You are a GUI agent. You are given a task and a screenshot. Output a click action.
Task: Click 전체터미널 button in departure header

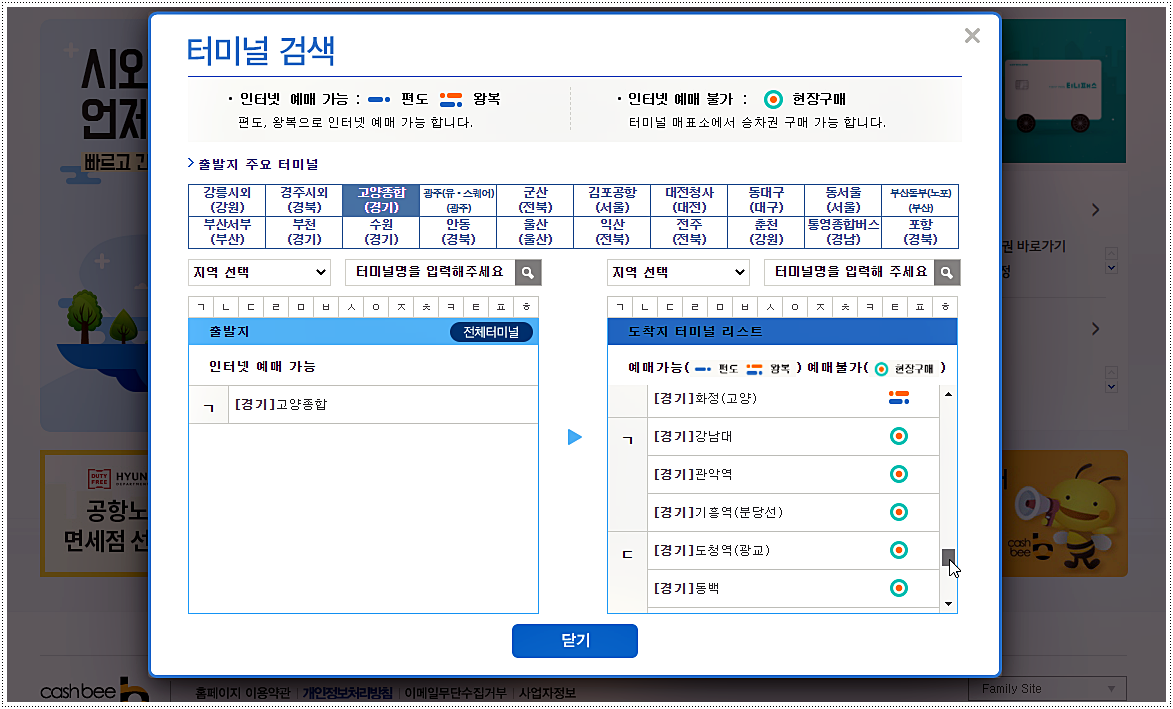491,332
